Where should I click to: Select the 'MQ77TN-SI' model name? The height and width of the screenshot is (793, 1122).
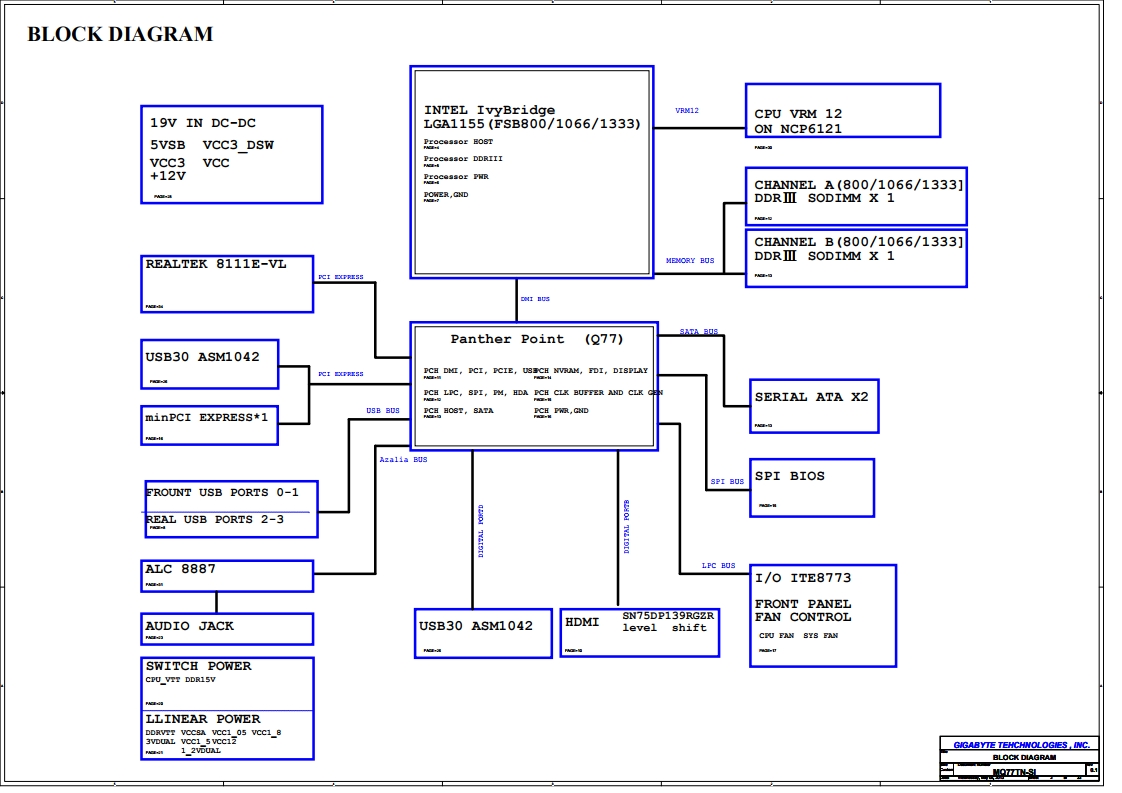[1015, 773]
